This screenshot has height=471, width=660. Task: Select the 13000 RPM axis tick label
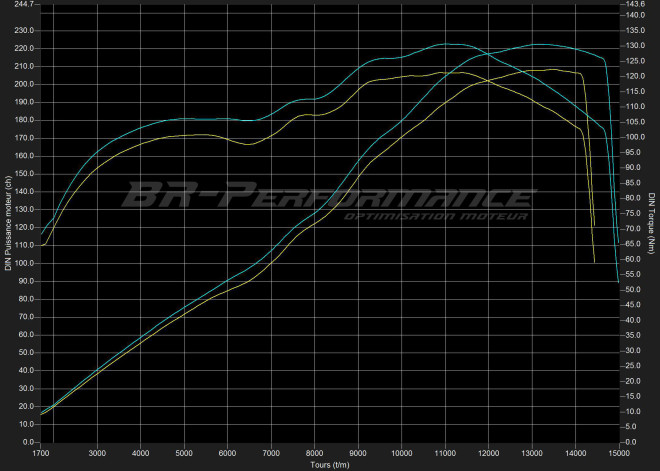[532, 453]
